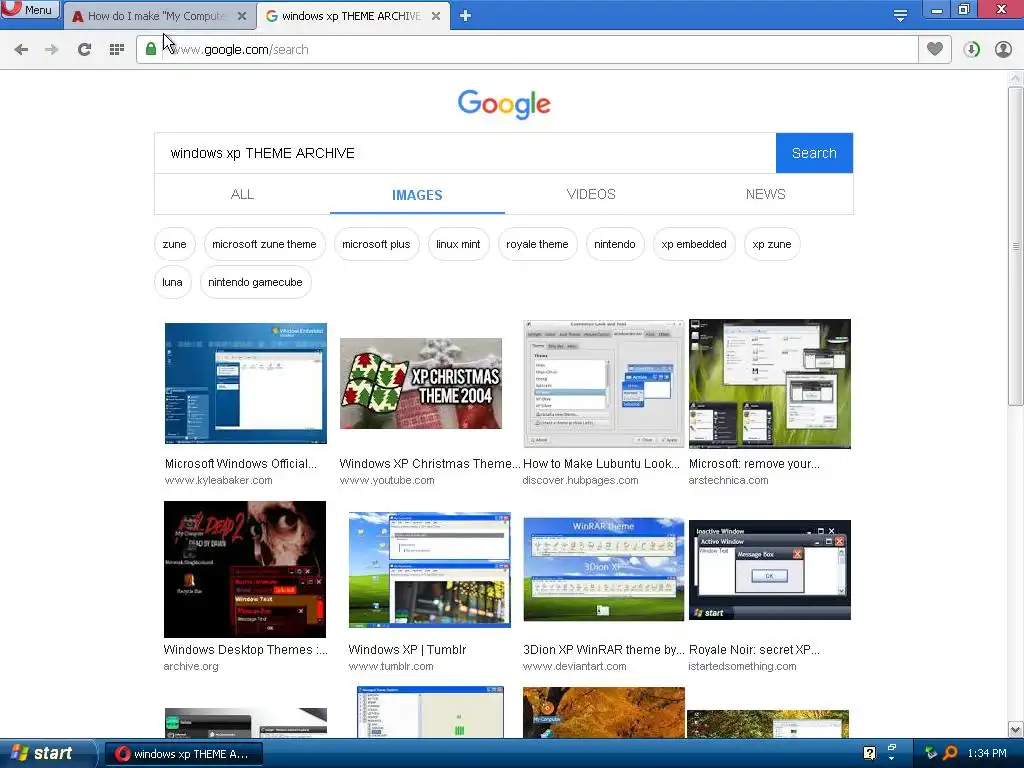Viewport: 1024px width, 768px height.
Task: Open 'Microsoft Windows Official...' result title
Action: click(x=240, y=464)
